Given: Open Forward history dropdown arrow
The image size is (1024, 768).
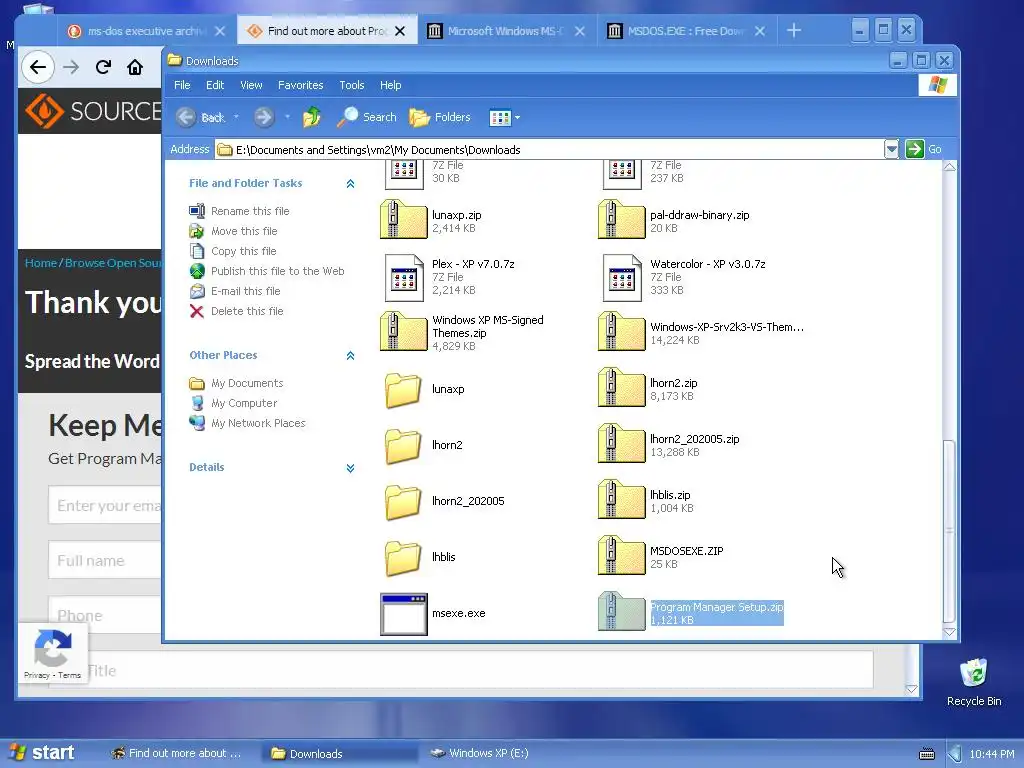Looking at the screenshot, I should 287,118.
